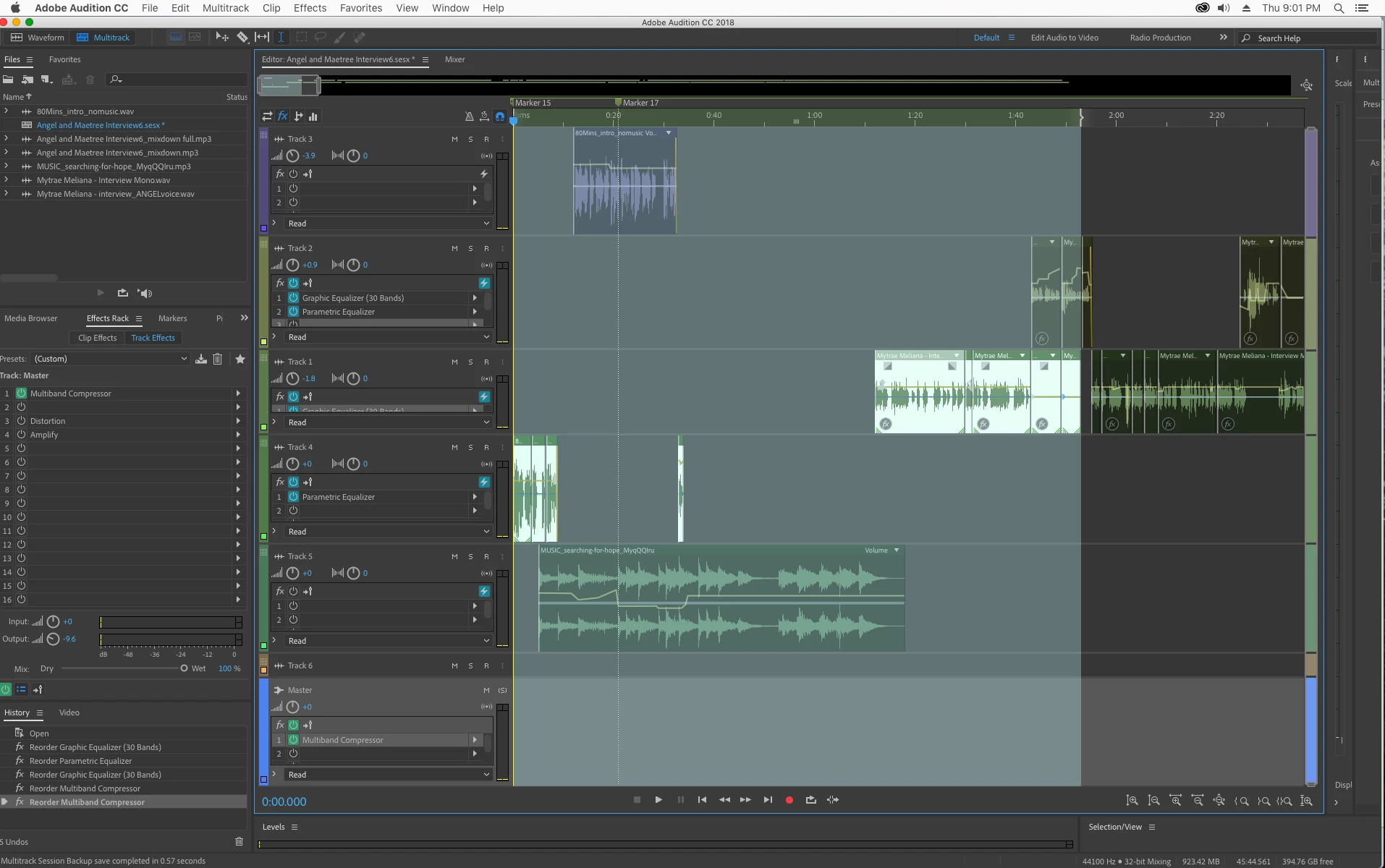1385x868 pixels.
Task: Toggle snapping magnet icon above timeline
Action: pos(499,116)
